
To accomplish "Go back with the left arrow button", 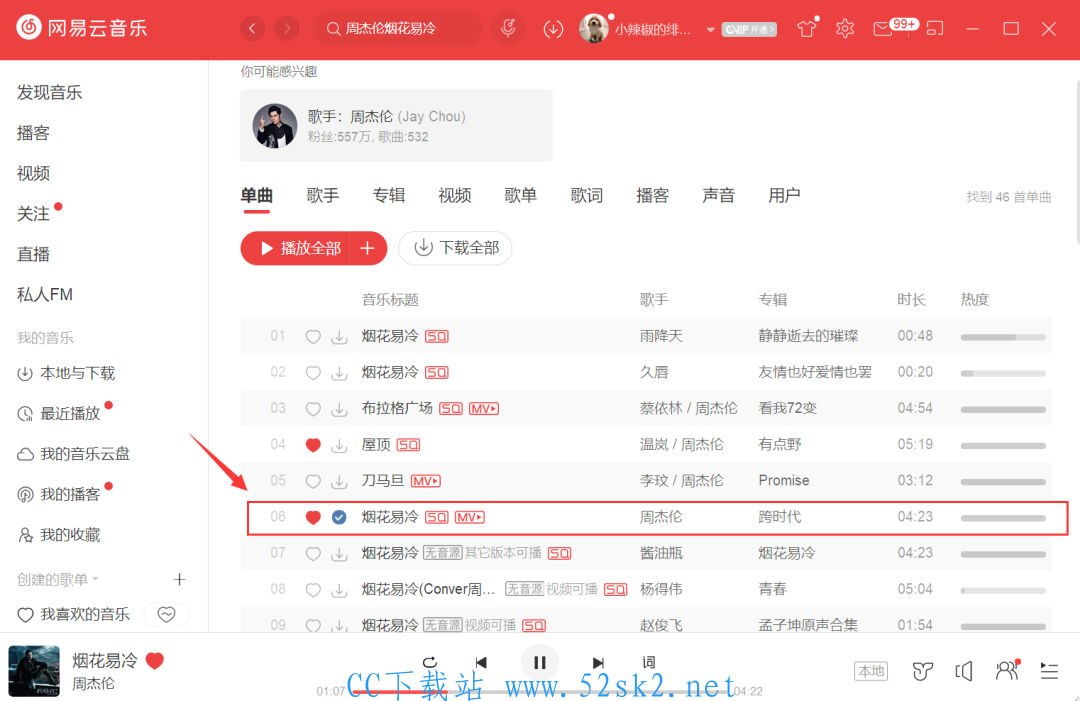I will [253, 28].
